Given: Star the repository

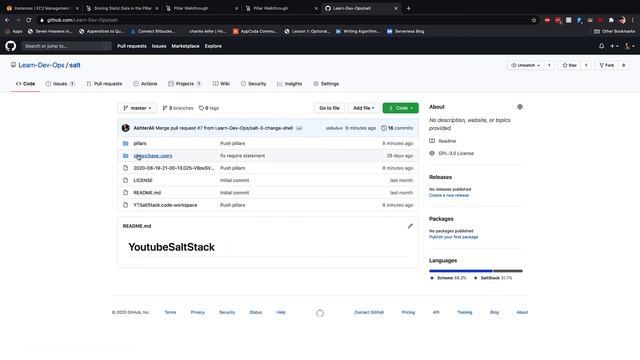Looking at the screenshot, I should (569, 65).
